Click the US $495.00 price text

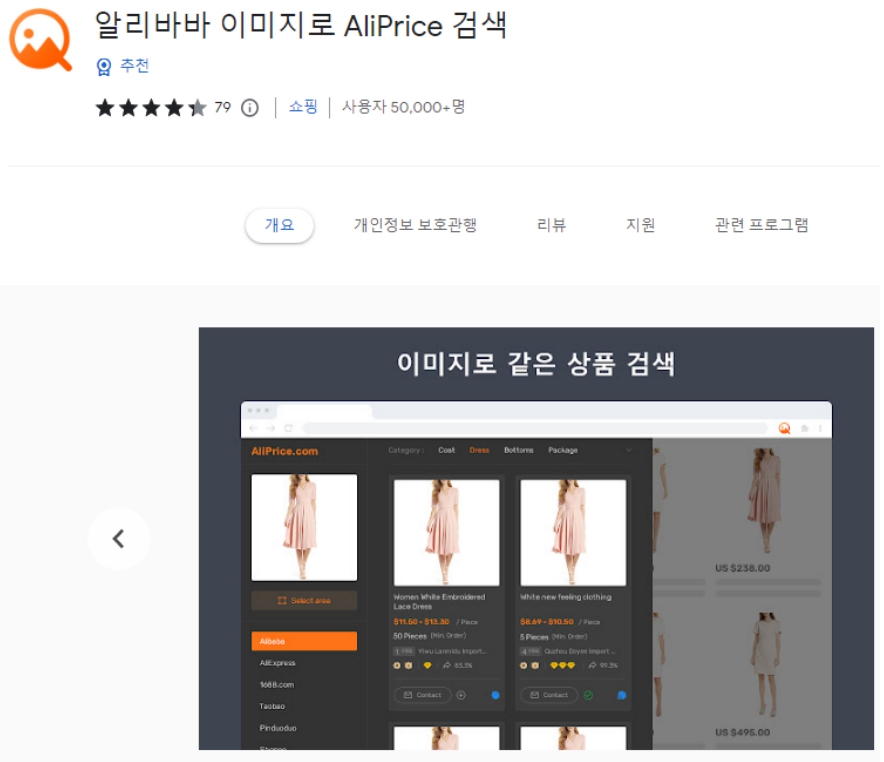742,733
